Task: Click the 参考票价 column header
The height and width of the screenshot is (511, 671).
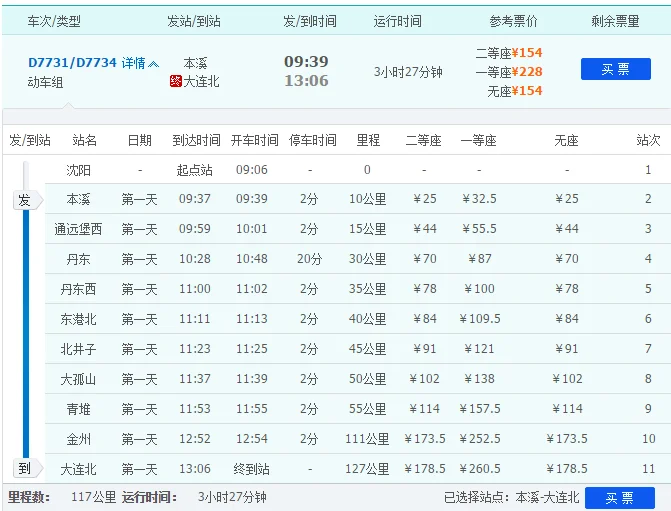Action: point(514,21)
